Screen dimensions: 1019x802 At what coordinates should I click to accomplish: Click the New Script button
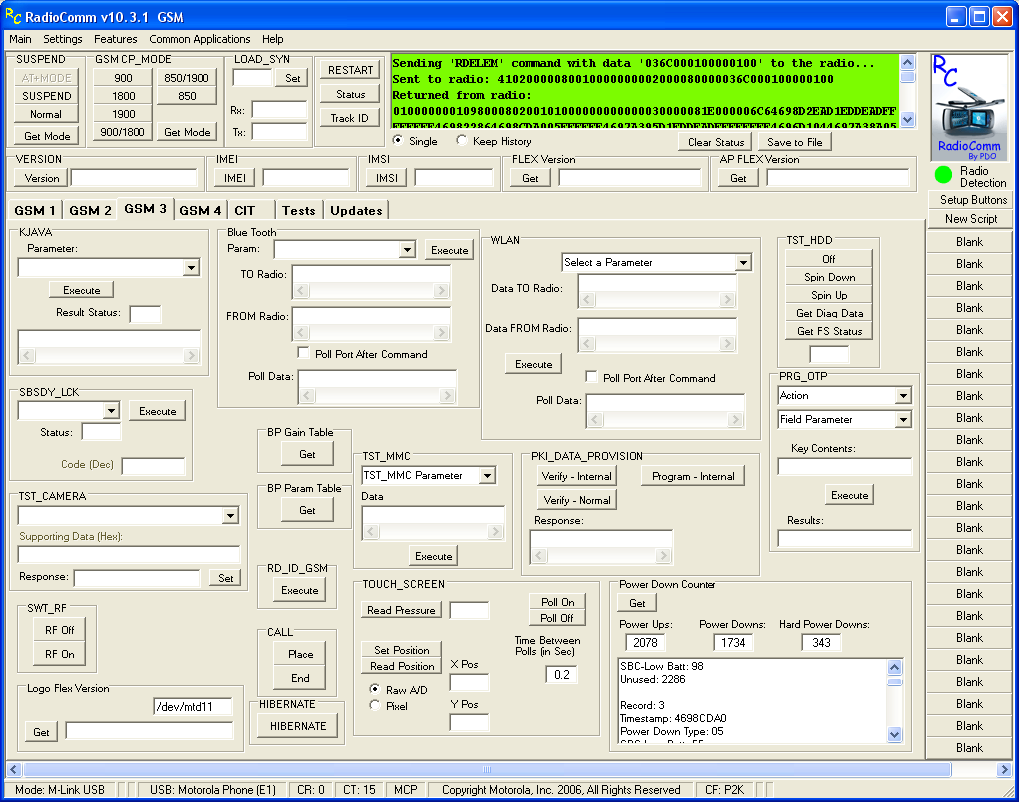click(x=971, y=219)
